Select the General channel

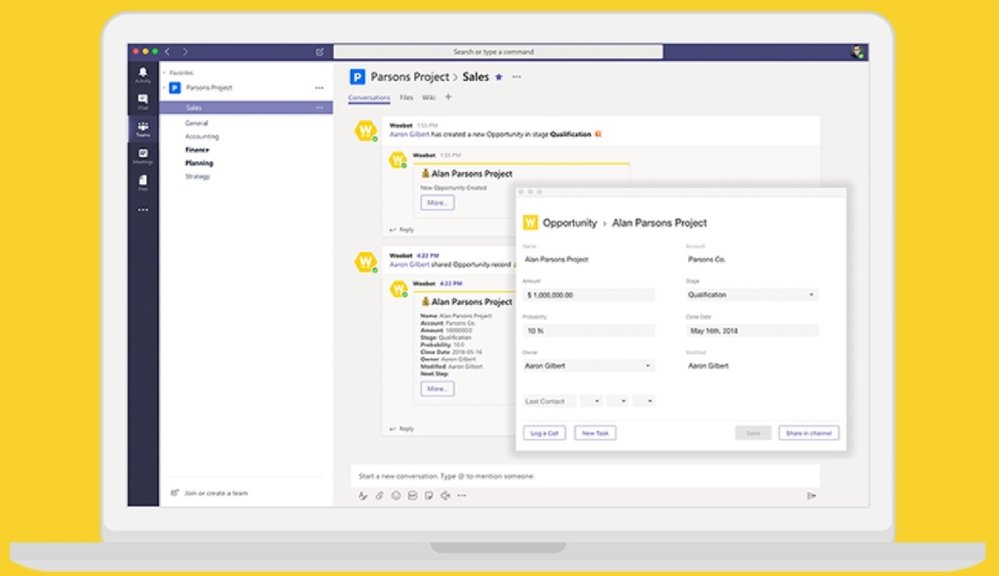(x=196, y=123)
